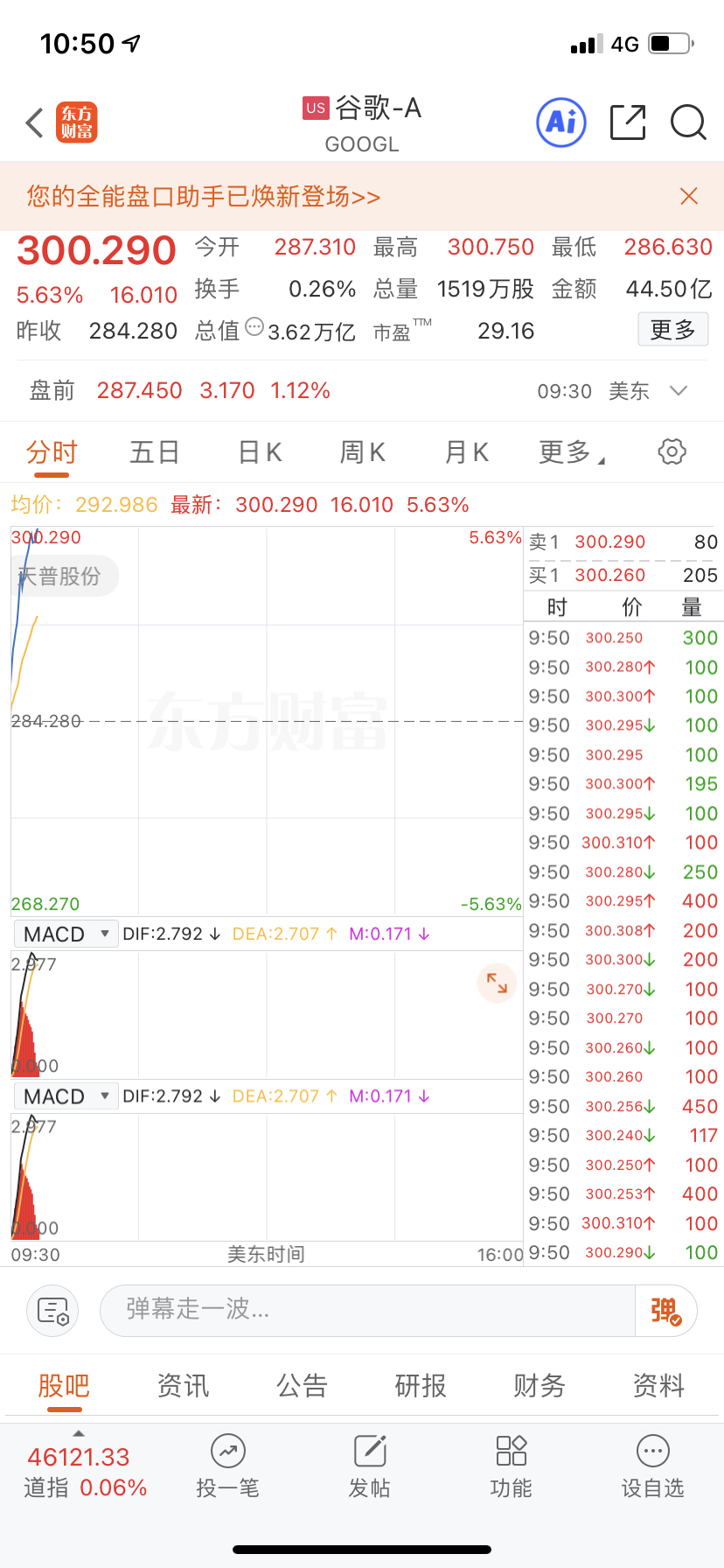The width and height of the screenshot is (724, 1568).
Task: Tap the 投一笔 icon
Action: (x=227, y=1452)
